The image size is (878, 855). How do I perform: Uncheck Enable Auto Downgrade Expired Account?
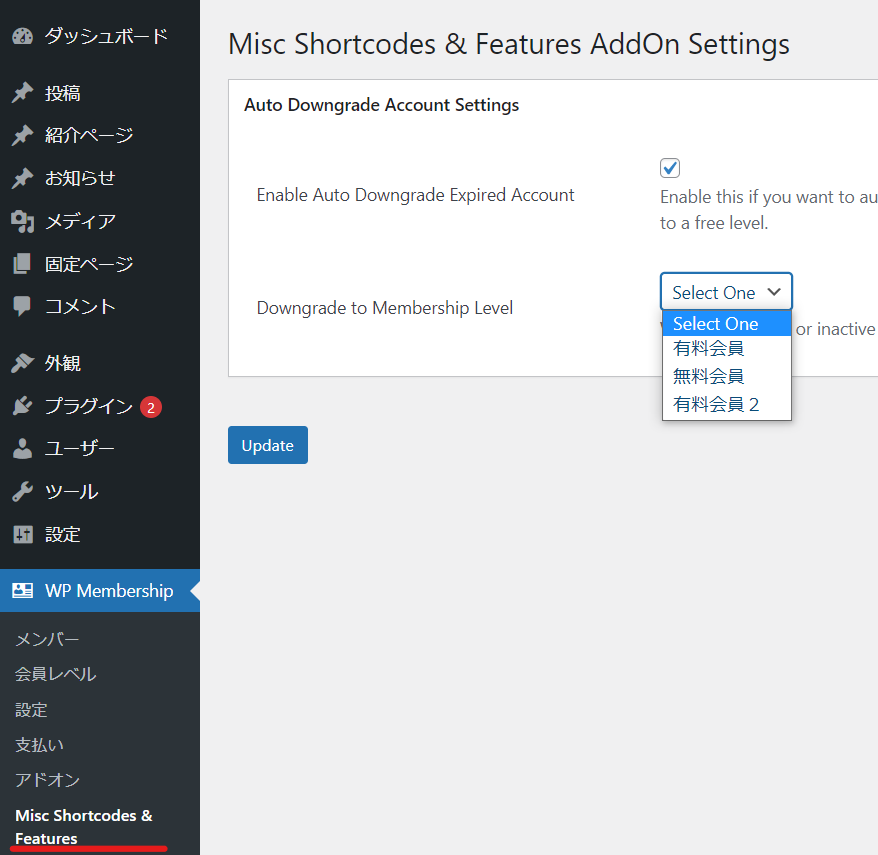[670, 168]
